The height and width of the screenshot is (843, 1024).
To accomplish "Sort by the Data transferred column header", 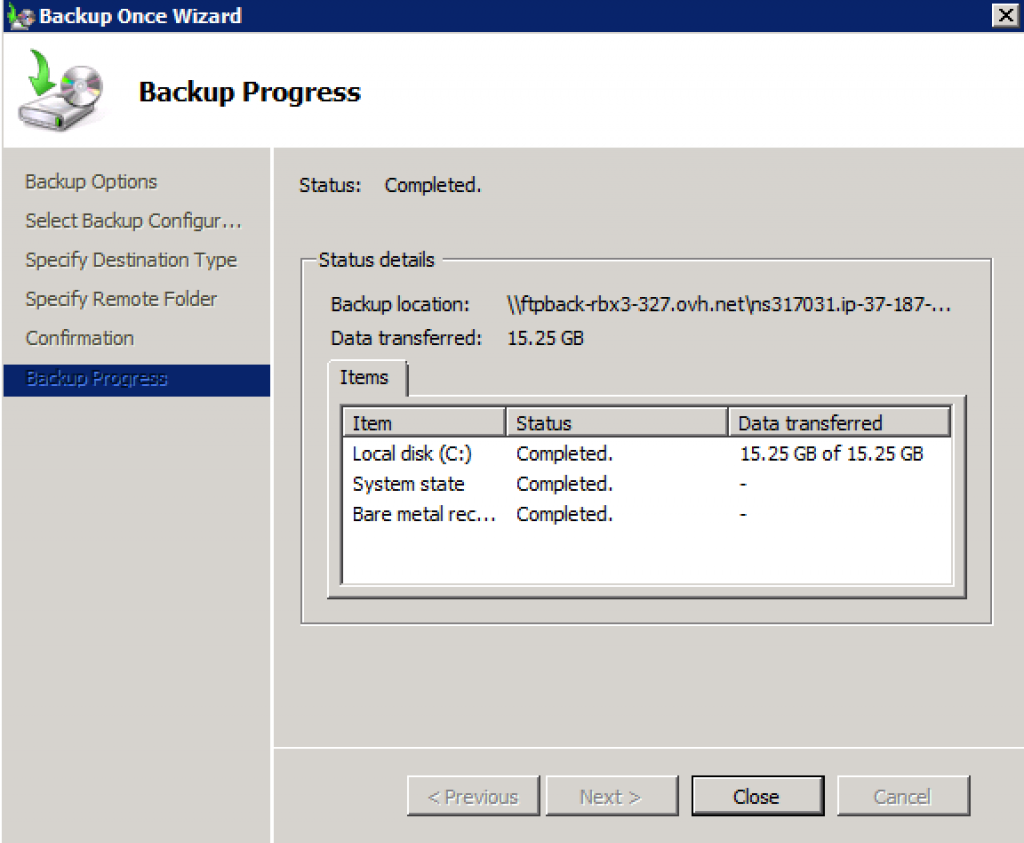I will (x=839, y=423).
